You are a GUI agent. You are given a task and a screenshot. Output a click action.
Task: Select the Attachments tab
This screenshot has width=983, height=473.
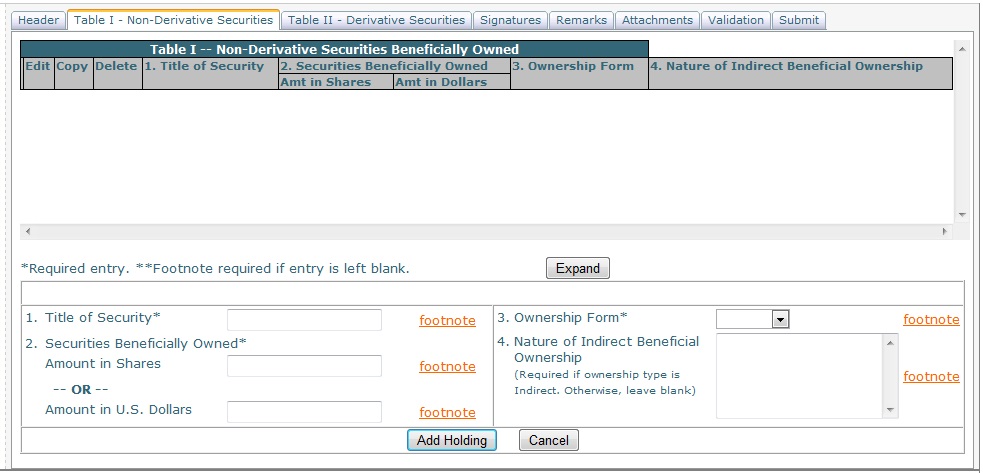click(657, 20)
